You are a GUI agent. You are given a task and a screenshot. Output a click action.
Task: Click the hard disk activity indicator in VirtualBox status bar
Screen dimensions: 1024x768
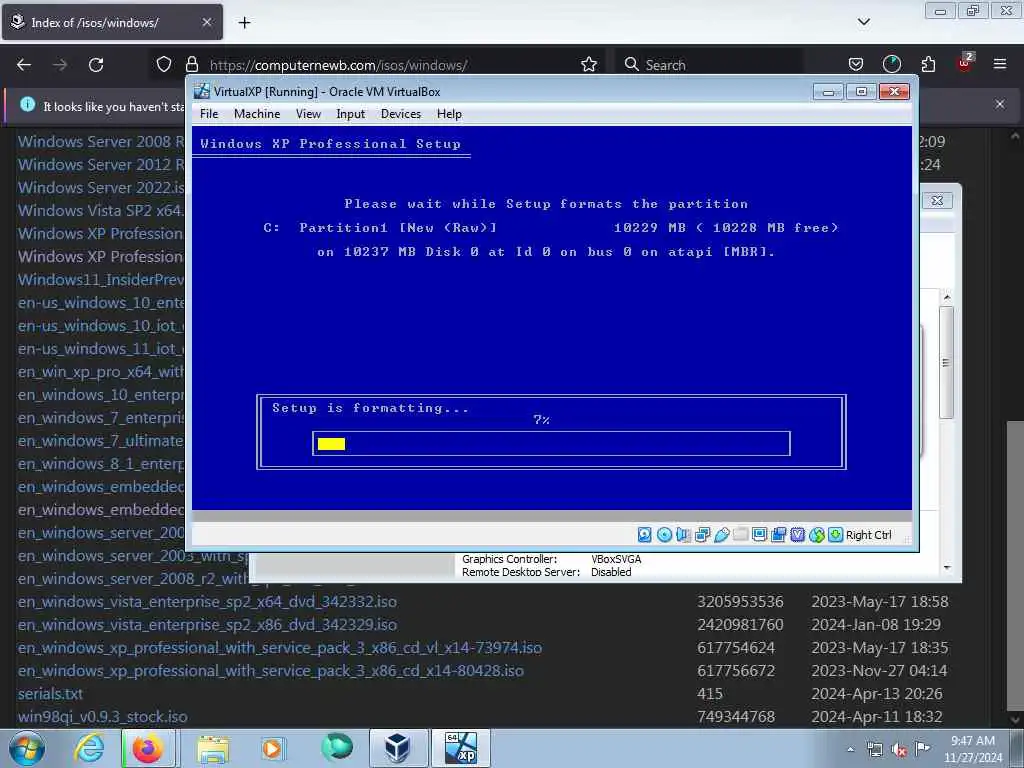coord(644,535)
